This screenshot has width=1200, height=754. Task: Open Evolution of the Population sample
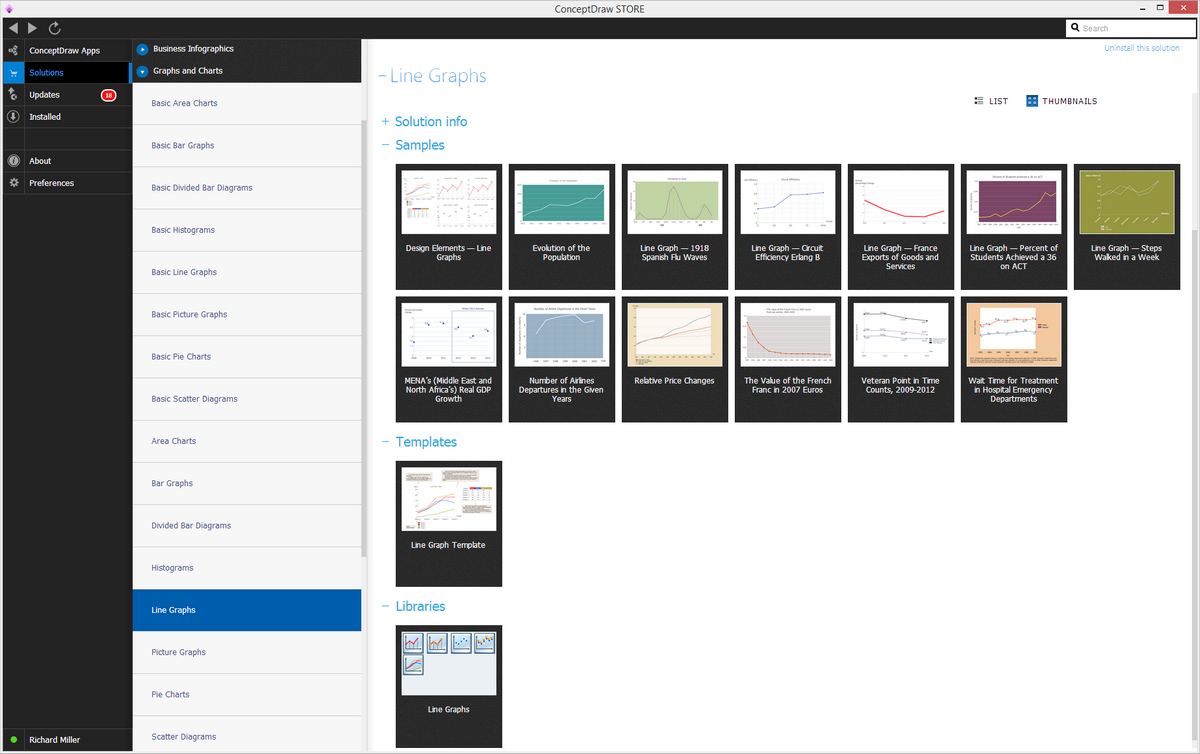[562, 226]
